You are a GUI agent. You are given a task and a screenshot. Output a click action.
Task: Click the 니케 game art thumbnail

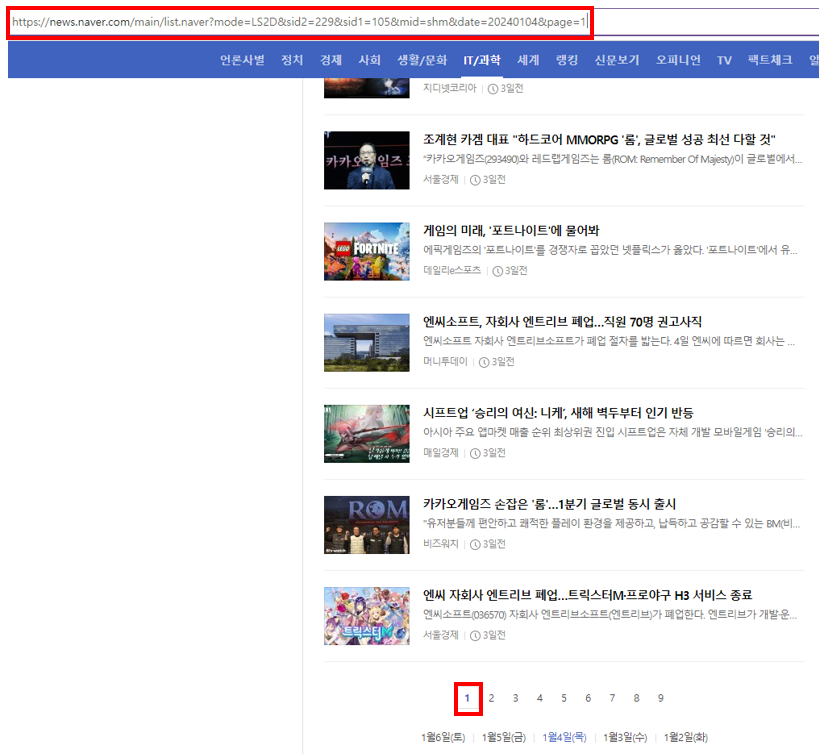point(367,434)
